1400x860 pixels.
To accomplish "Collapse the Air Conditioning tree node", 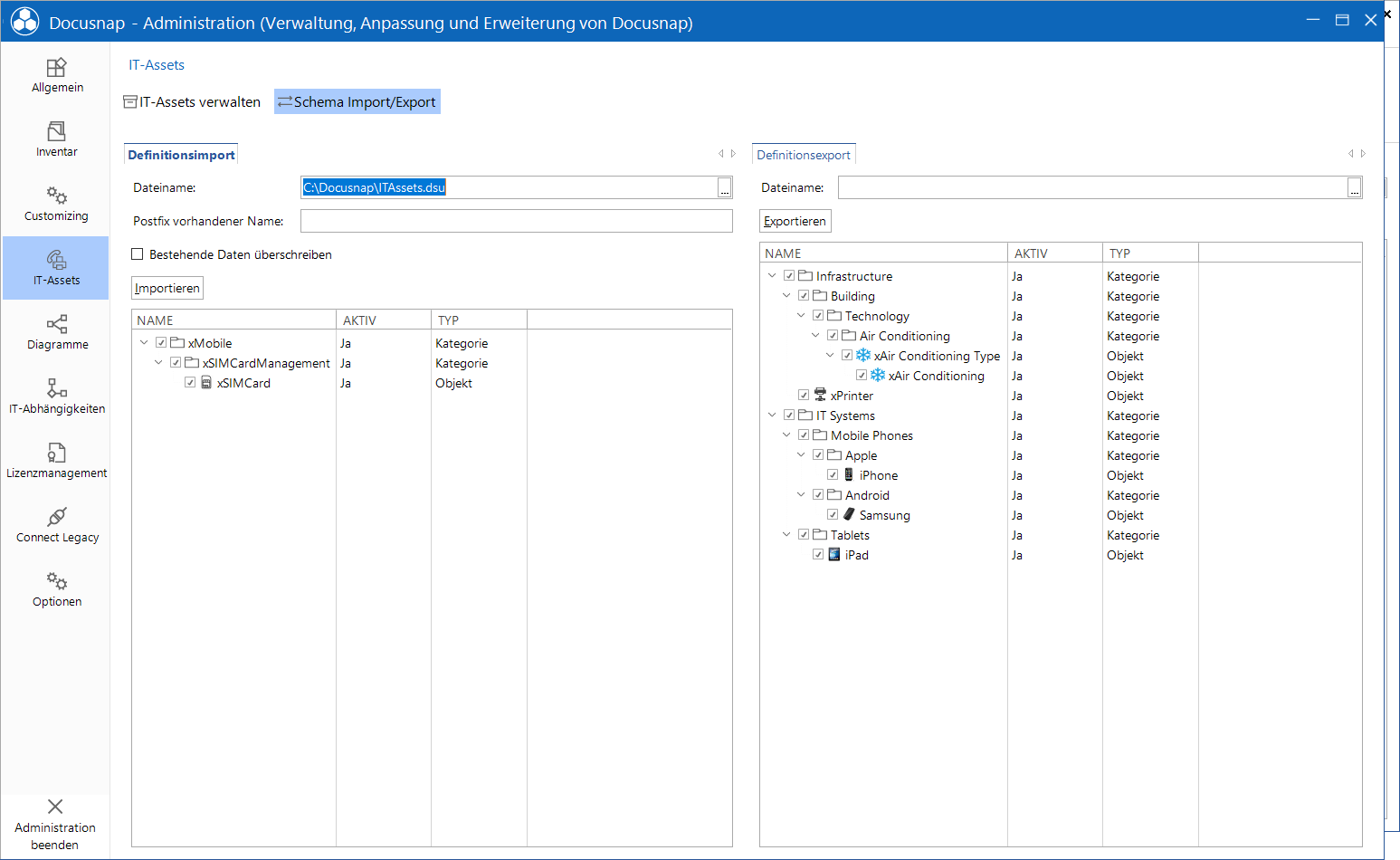I will [815, 336].
